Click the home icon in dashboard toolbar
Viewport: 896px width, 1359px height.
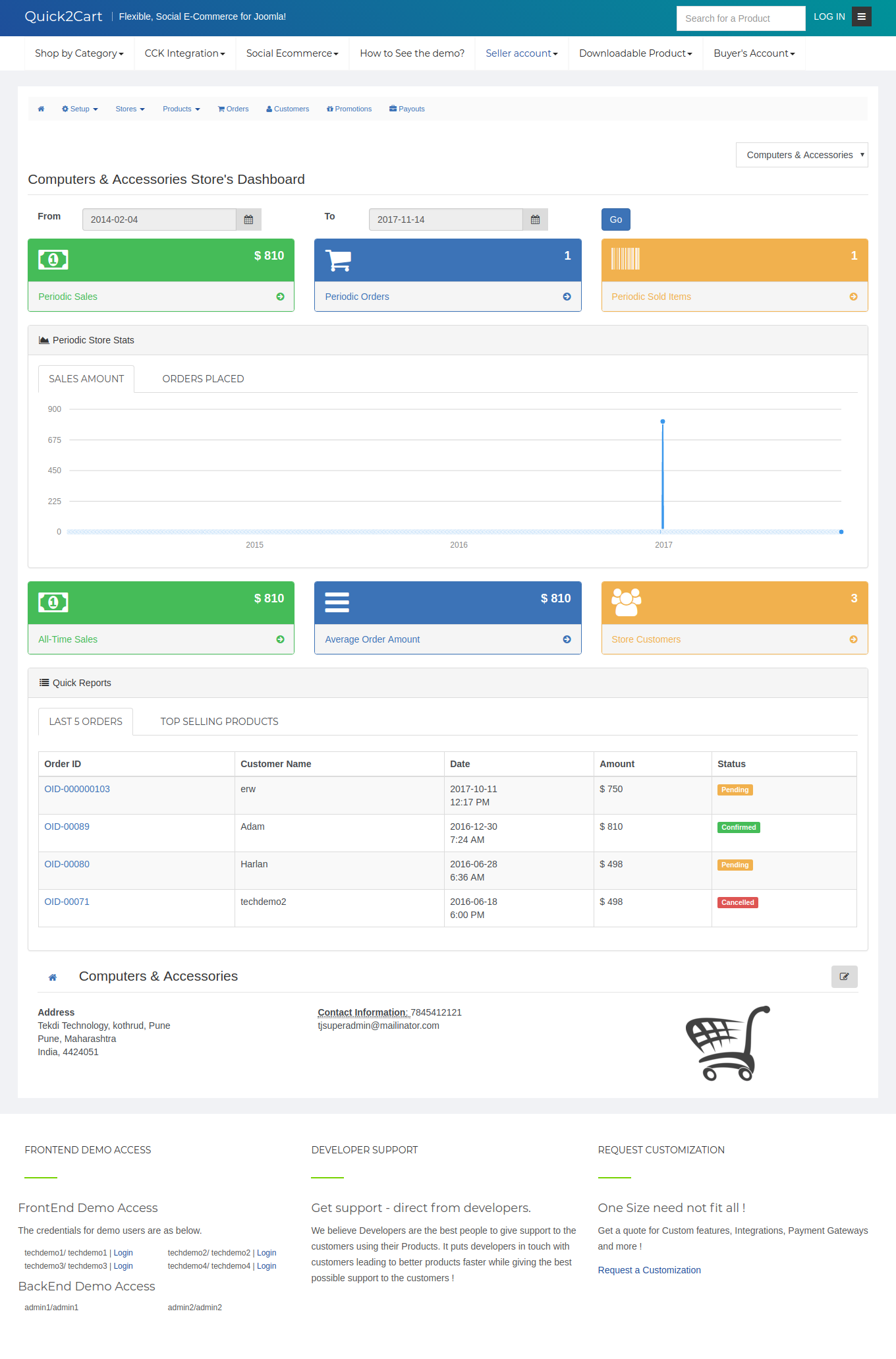(x=41, y=109)
